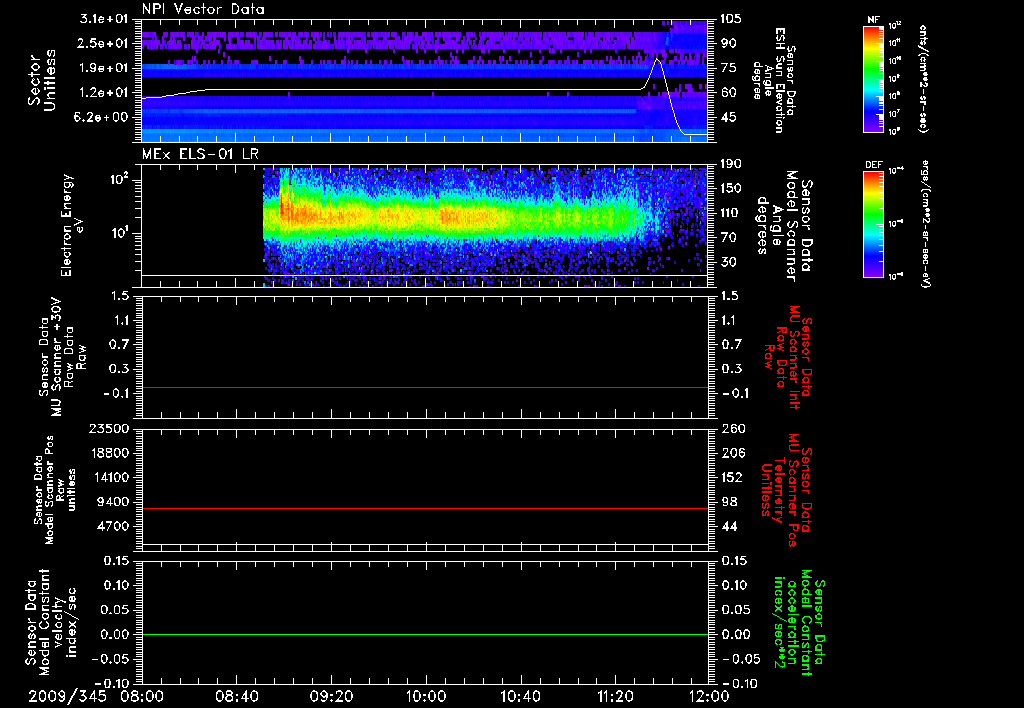Click the 11:20 time axis label

tap(615, 696)
